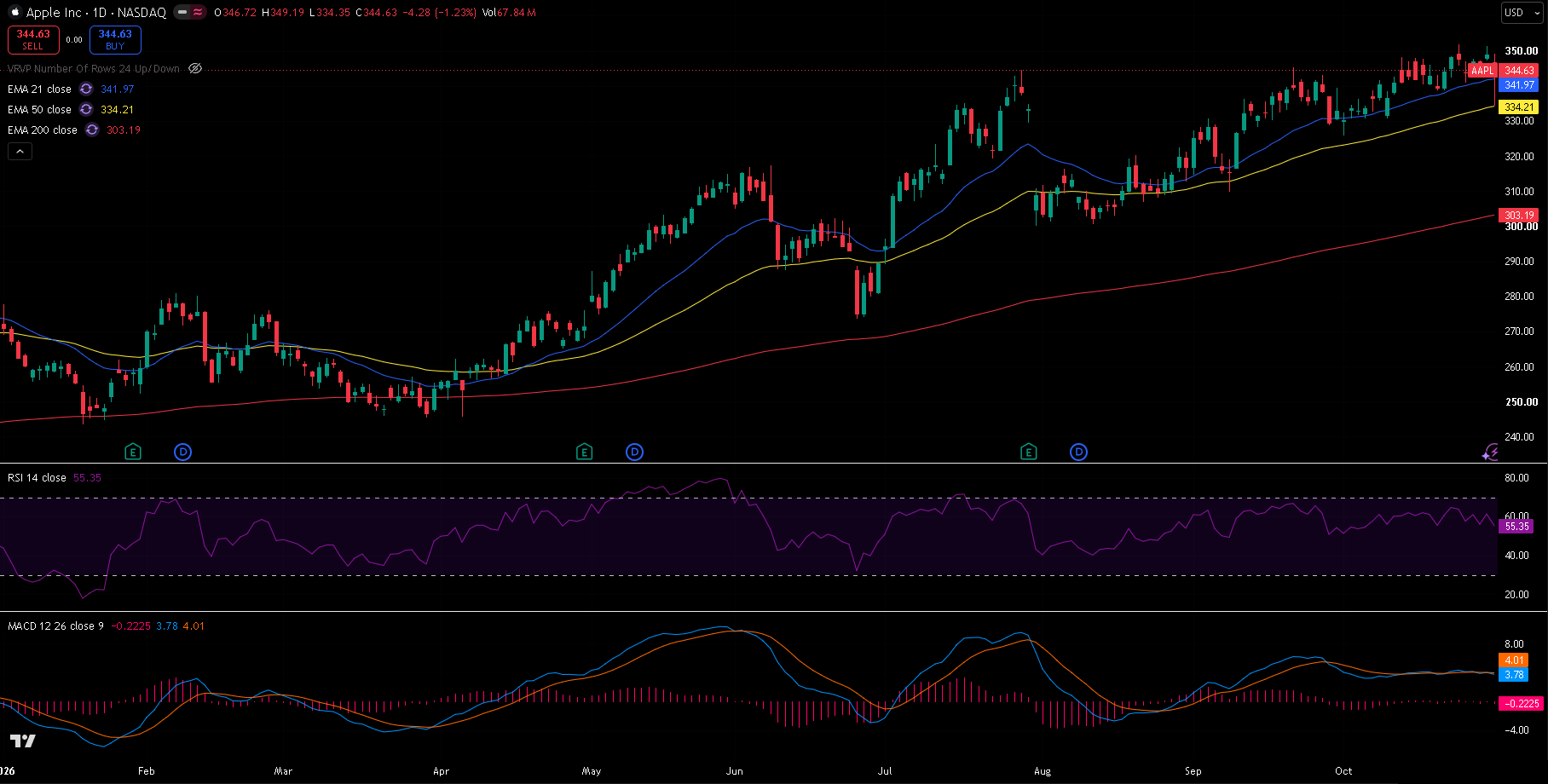Screen dimensions: 1548x784
Task: Click the red AAPL price line label
Action: 1482,71
